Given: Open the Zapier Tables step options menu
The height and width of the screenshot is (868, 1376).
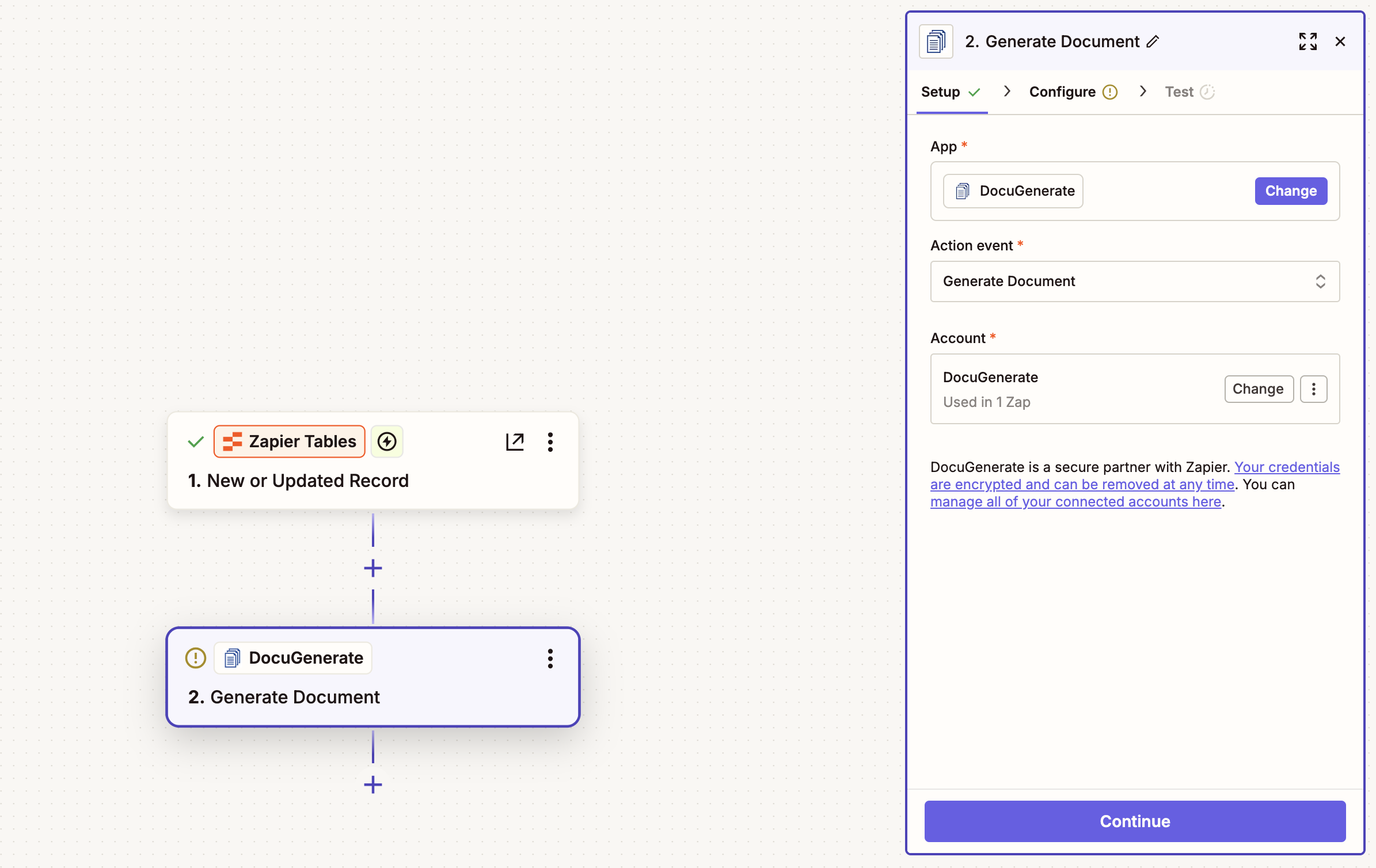Looking at the screenshot, I should pos(550,442).
